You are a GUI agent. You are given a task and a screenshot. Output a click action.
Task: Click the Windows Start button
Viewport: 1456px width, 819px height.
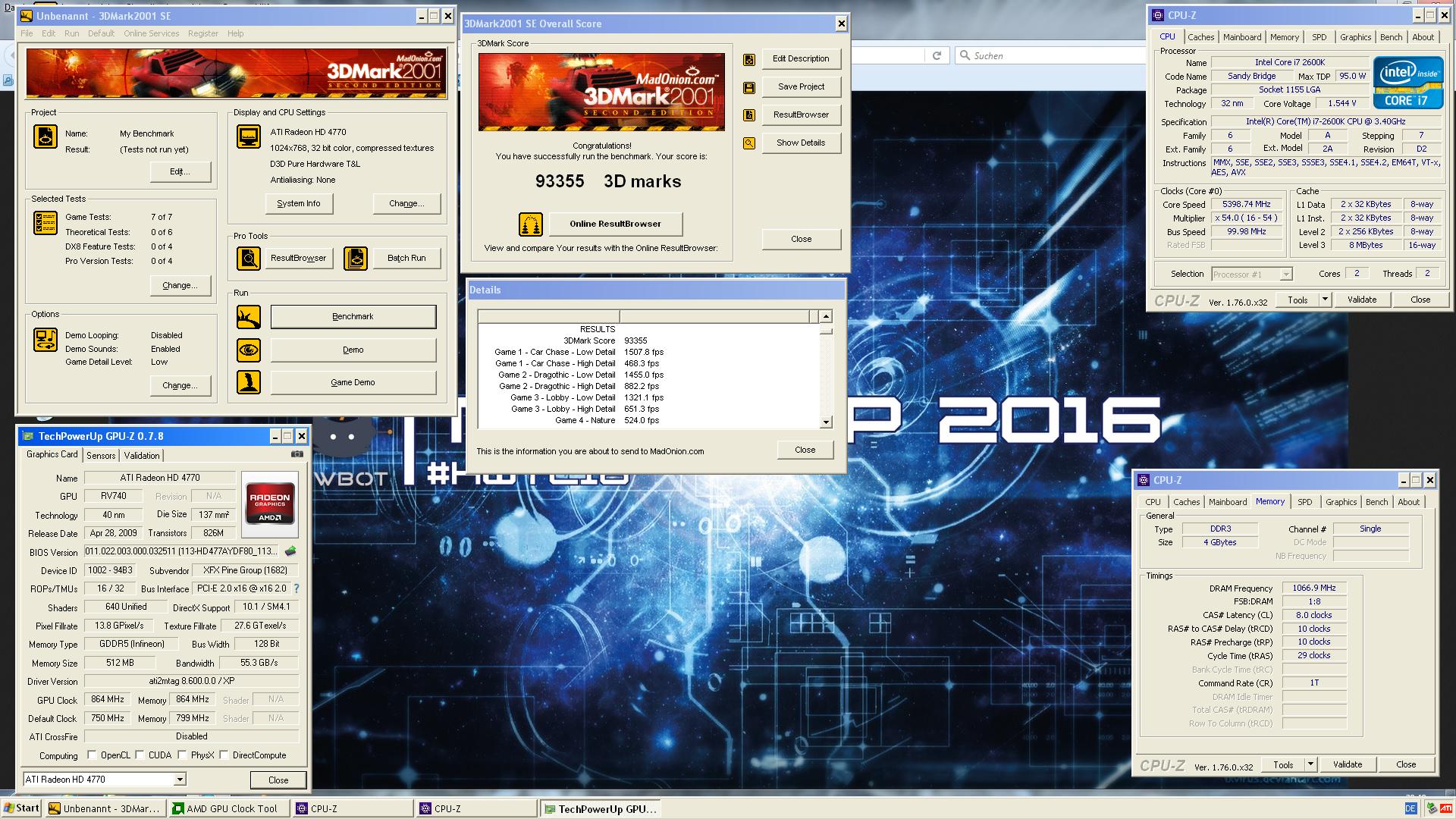tap(21, 808)
